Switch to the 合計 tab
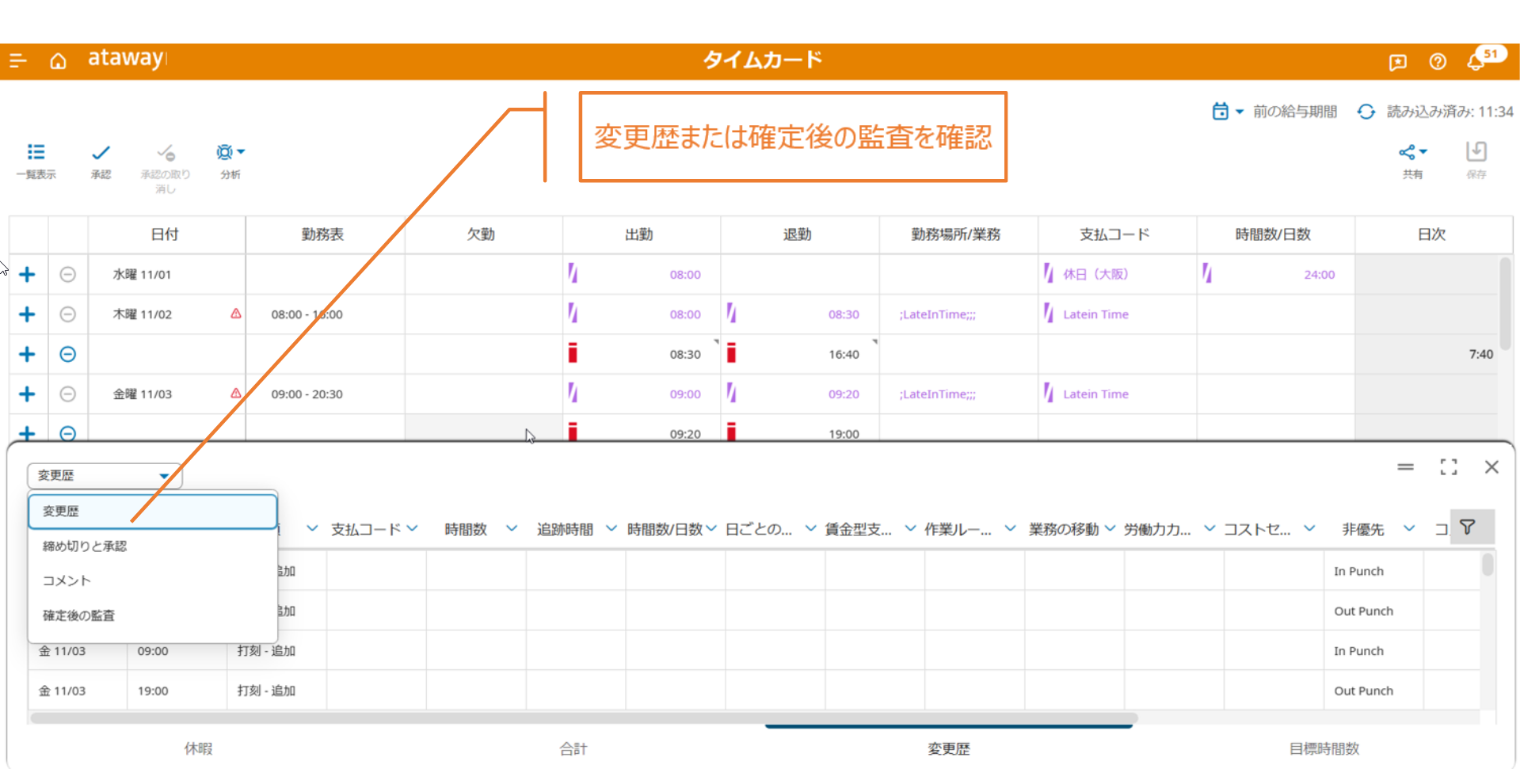The image size is (1520, 784). click(573, 748)
